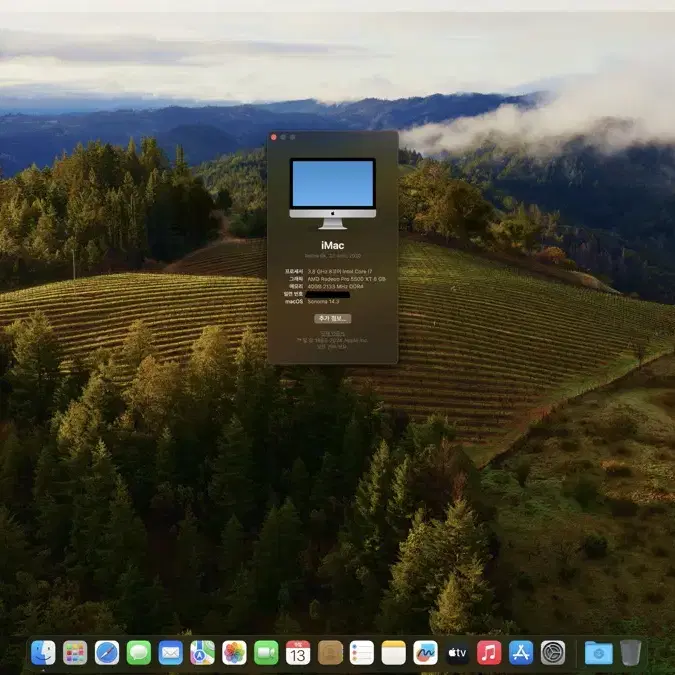Open Calendar showing date 13

(298, 653)
